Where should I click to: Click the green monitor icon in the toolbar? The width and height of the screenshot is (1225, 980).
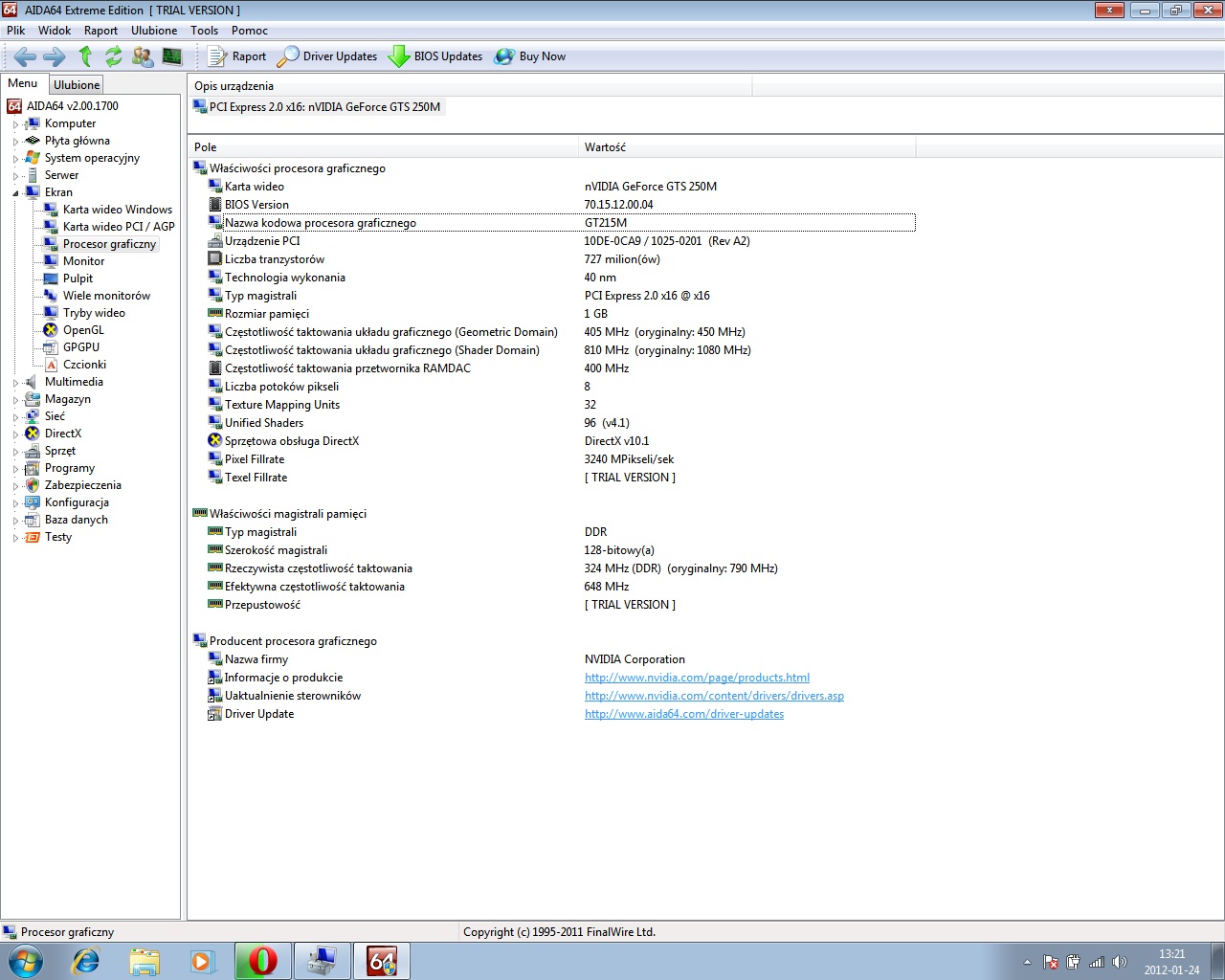(x=172, y=56)
